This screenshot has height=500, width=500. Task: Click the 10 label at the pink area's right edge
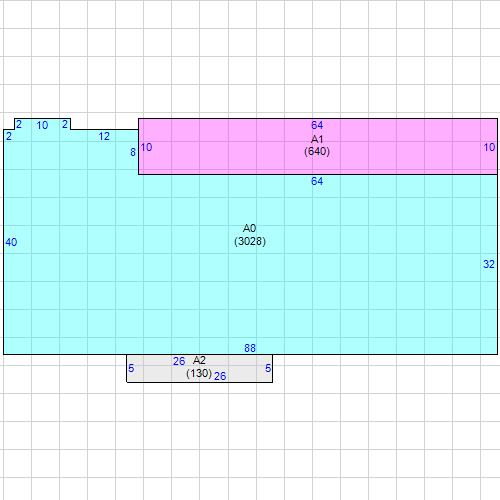pyautogui.click(x=489, y=147)
